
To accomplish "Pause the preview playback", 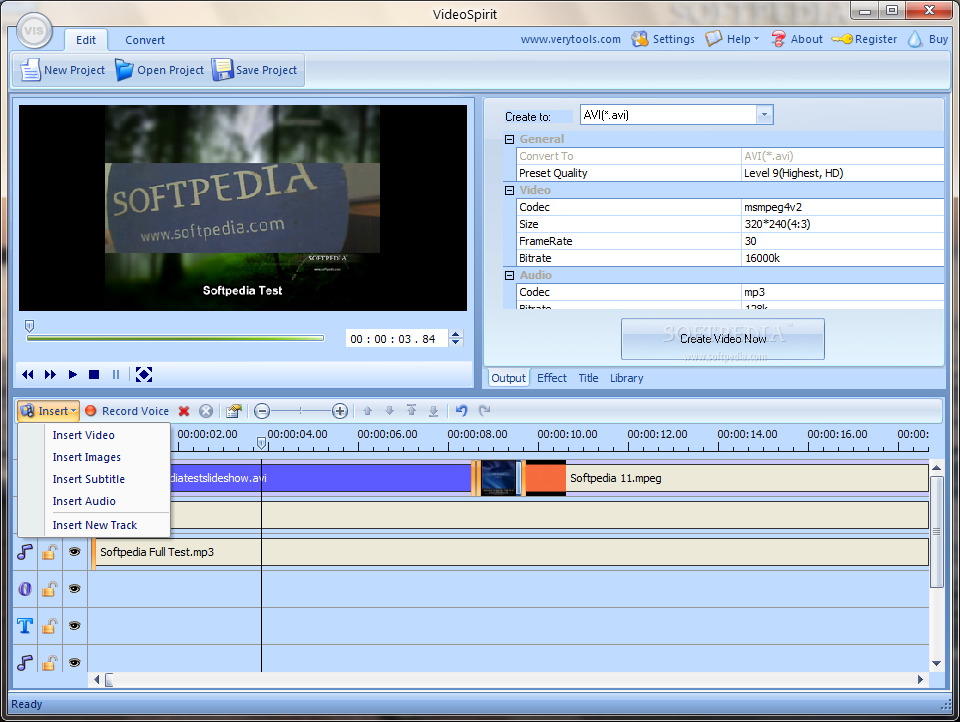I will click(116, 374).
